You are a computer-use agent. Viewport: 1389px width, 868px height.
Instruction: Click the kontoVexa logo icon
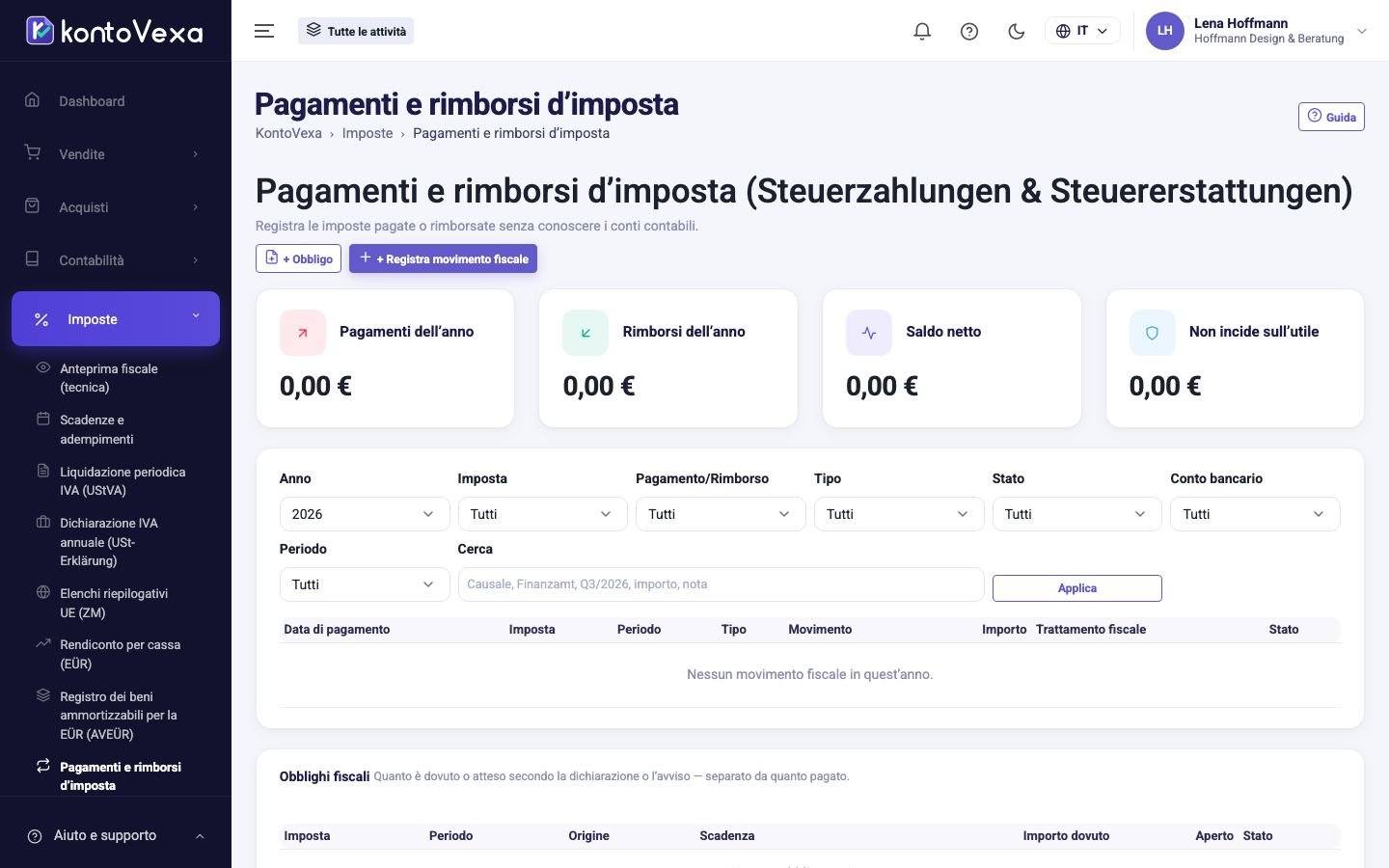pyautogui.click(x=40, y=31)
